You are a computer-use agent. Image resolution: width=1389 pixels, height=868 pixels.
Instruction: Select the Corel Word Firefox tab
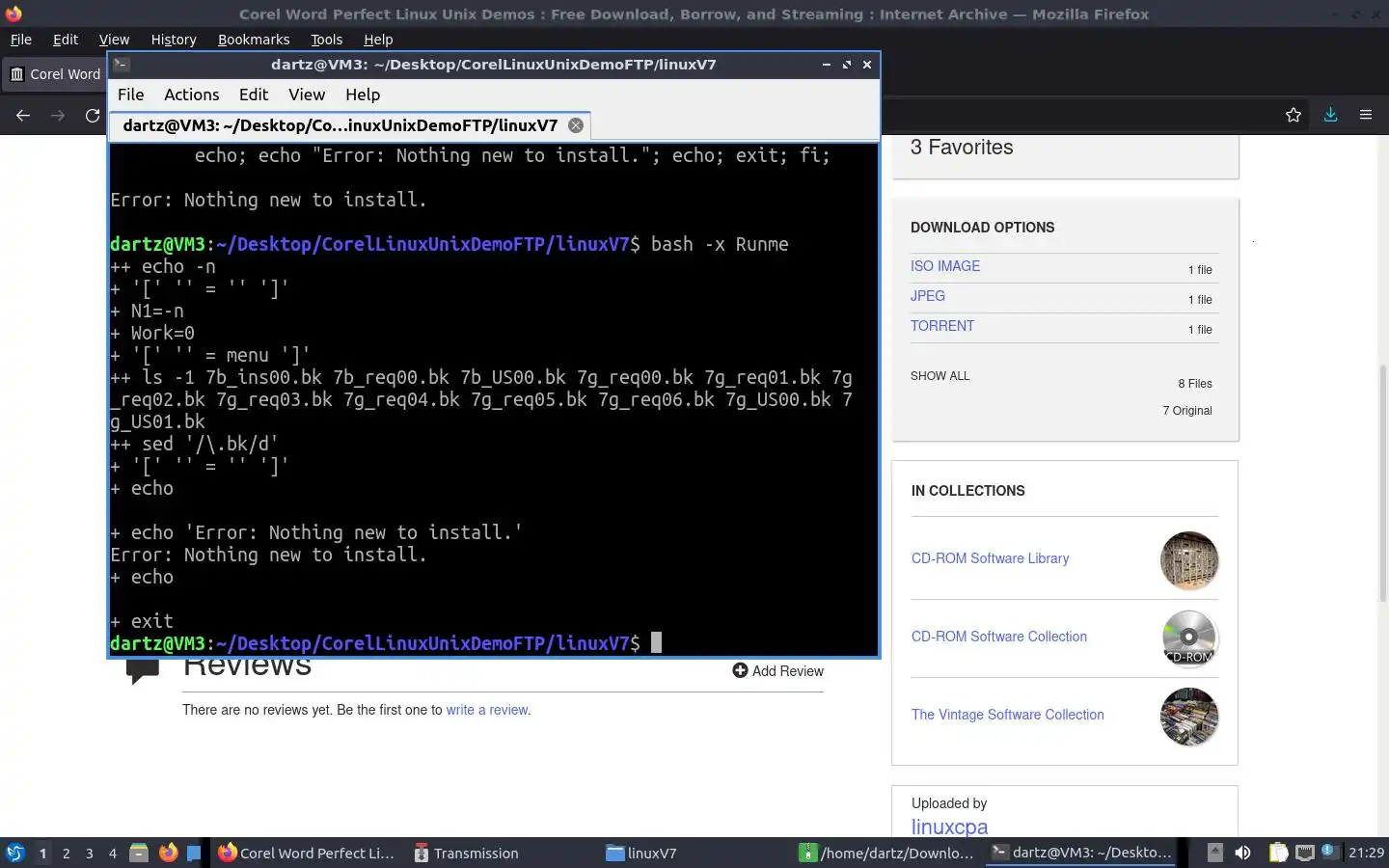tap(55, 74)
